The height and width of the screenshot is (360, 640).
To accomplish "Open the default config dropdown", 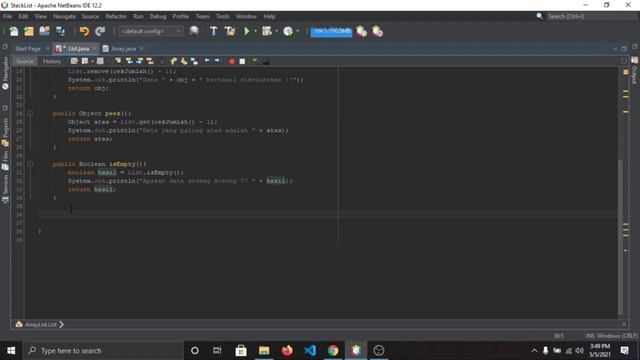I will coord(151,31).
